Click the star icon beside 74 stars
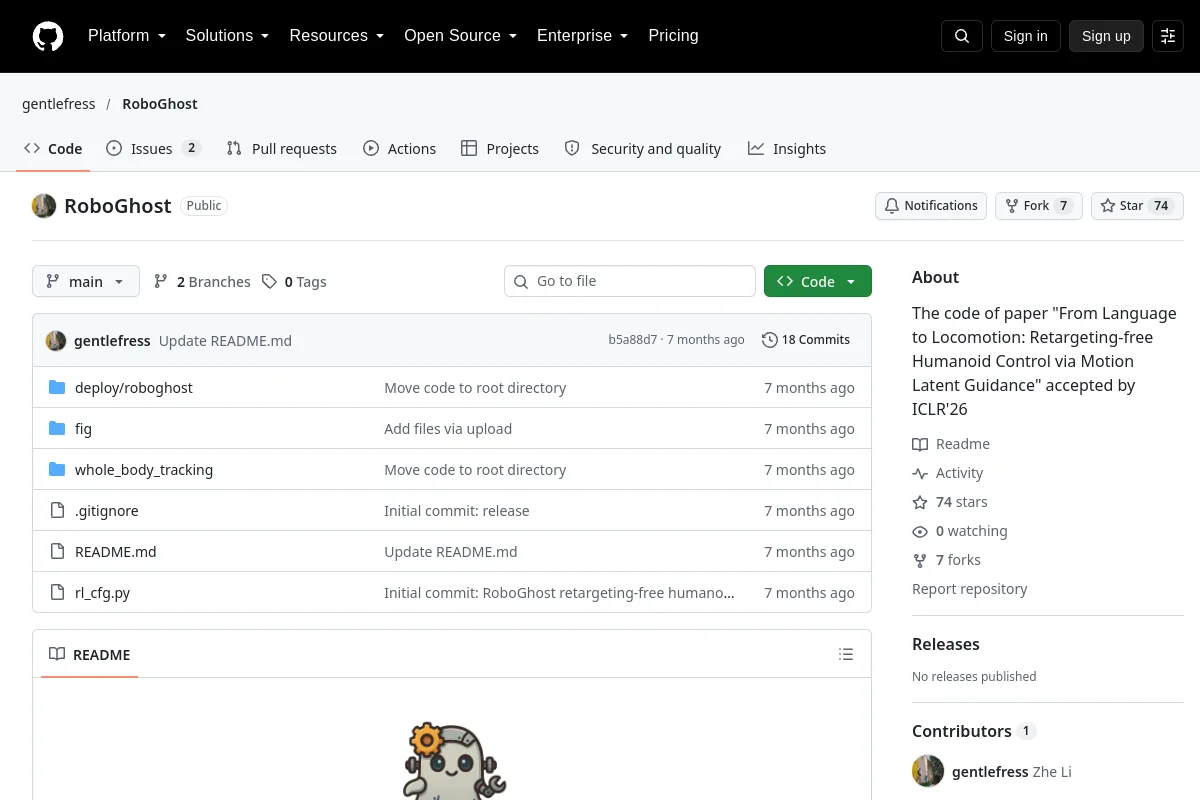The height and width of the screenshot is (800, 1200). coord(920,502)
